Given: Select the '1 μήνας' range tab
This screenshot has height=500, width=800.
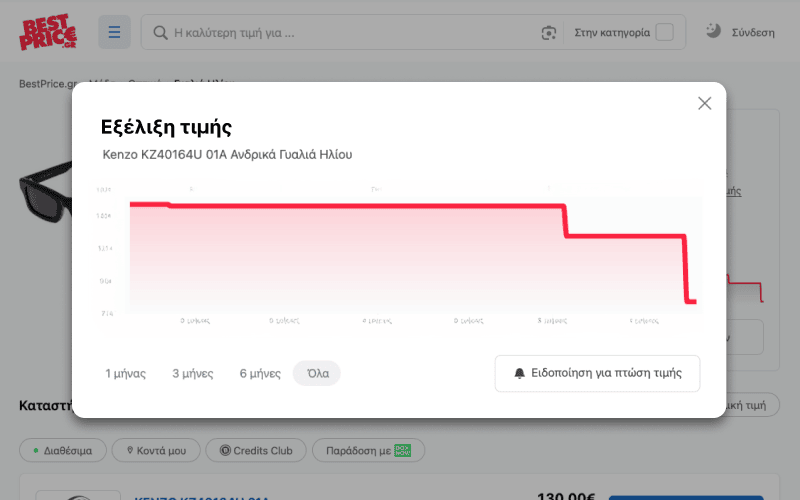Looking at the screenshot, I should 126,373.
